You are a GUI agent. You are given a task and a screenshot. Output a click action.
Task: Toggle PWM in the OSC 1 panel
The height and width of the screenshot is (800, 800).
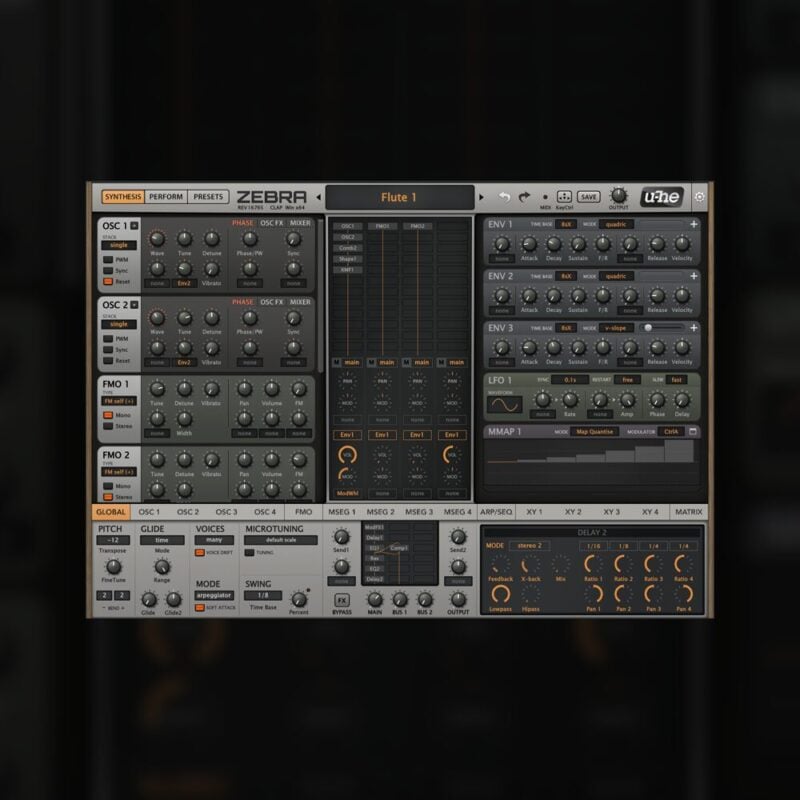(x=108, y=260)
